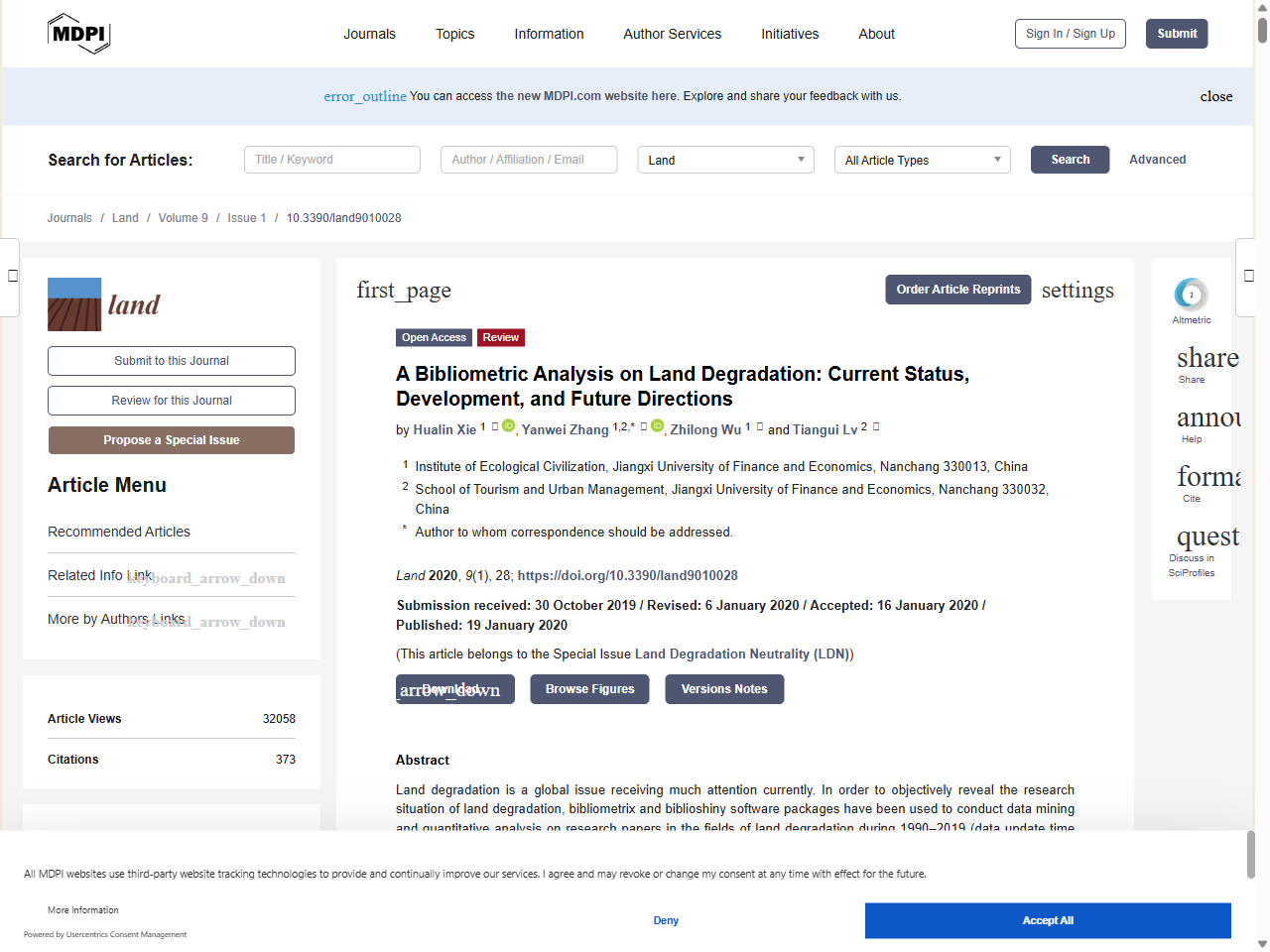
Task: Click the first_page article icon
Action: (x=404, y=290)
